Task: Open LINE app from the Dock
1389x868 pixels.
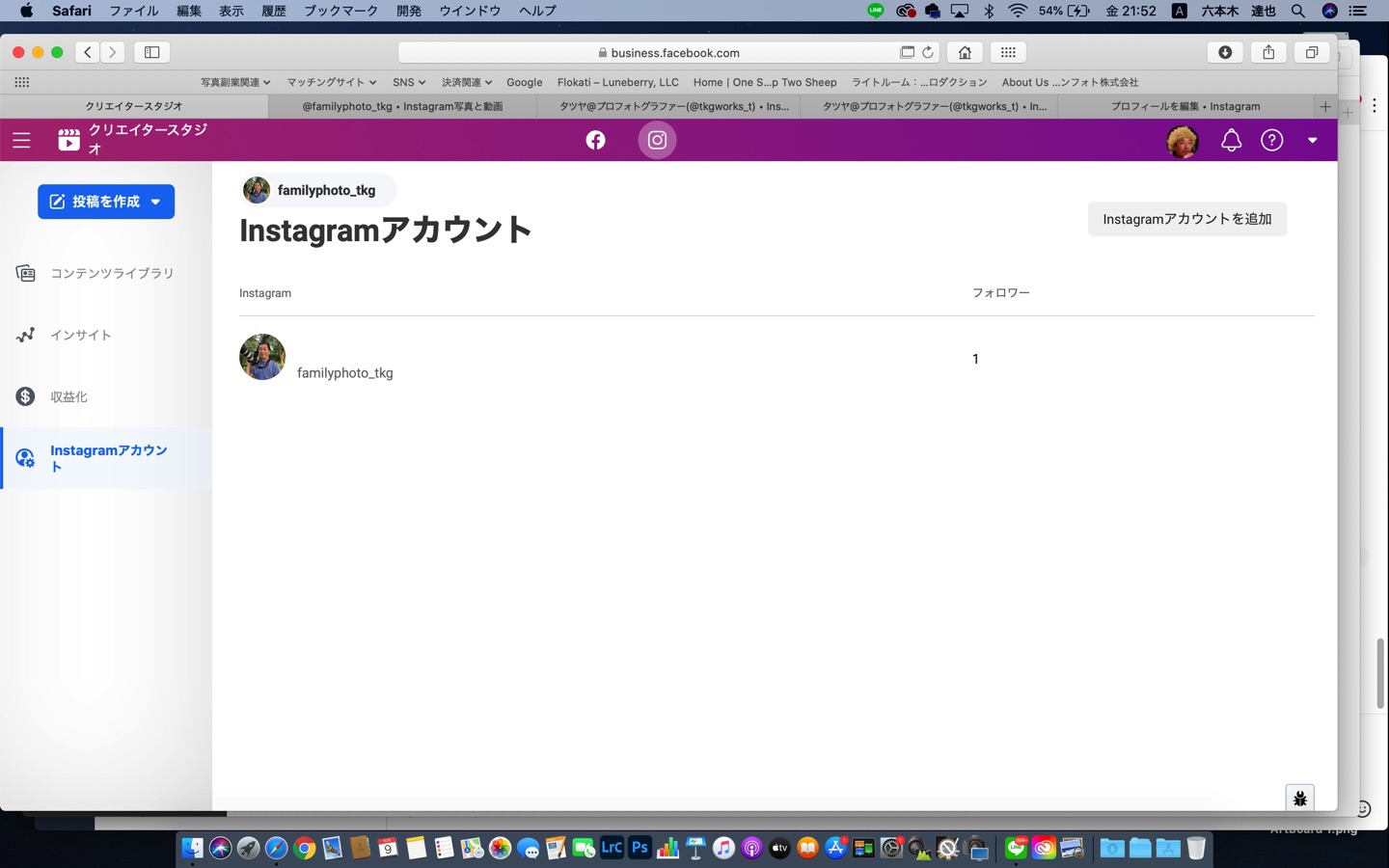Action: pos(1016,848)
